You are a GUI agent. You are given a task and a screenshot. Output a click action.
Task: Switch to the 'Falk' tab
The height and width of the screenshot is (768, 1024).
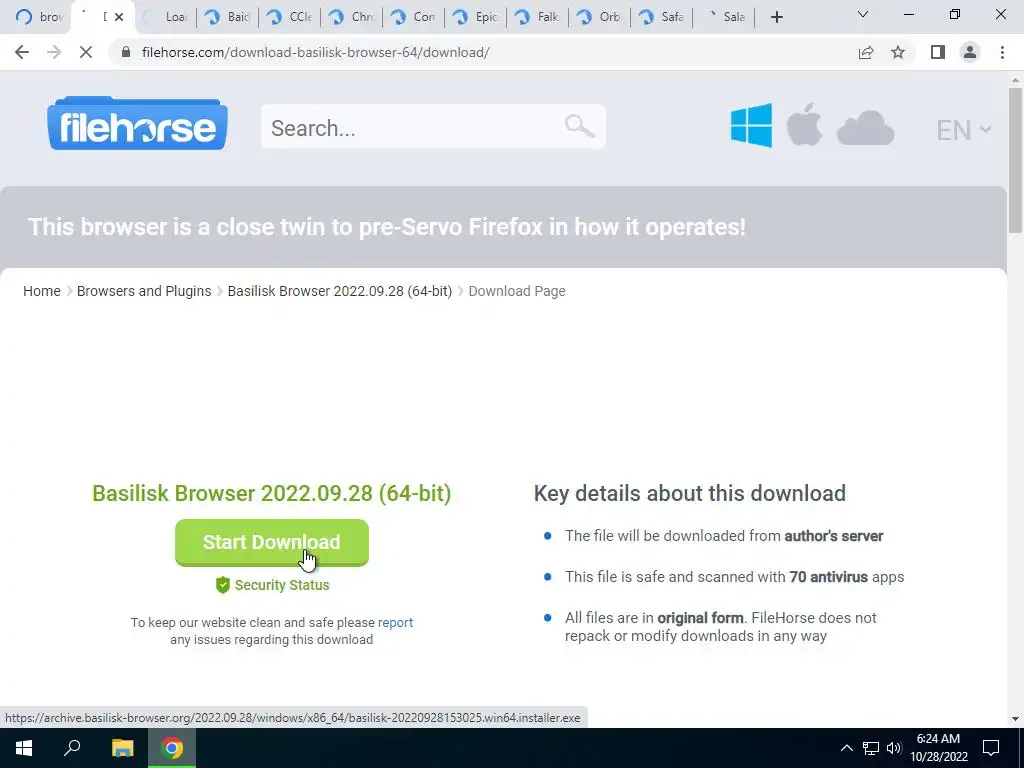click(537, 17)
